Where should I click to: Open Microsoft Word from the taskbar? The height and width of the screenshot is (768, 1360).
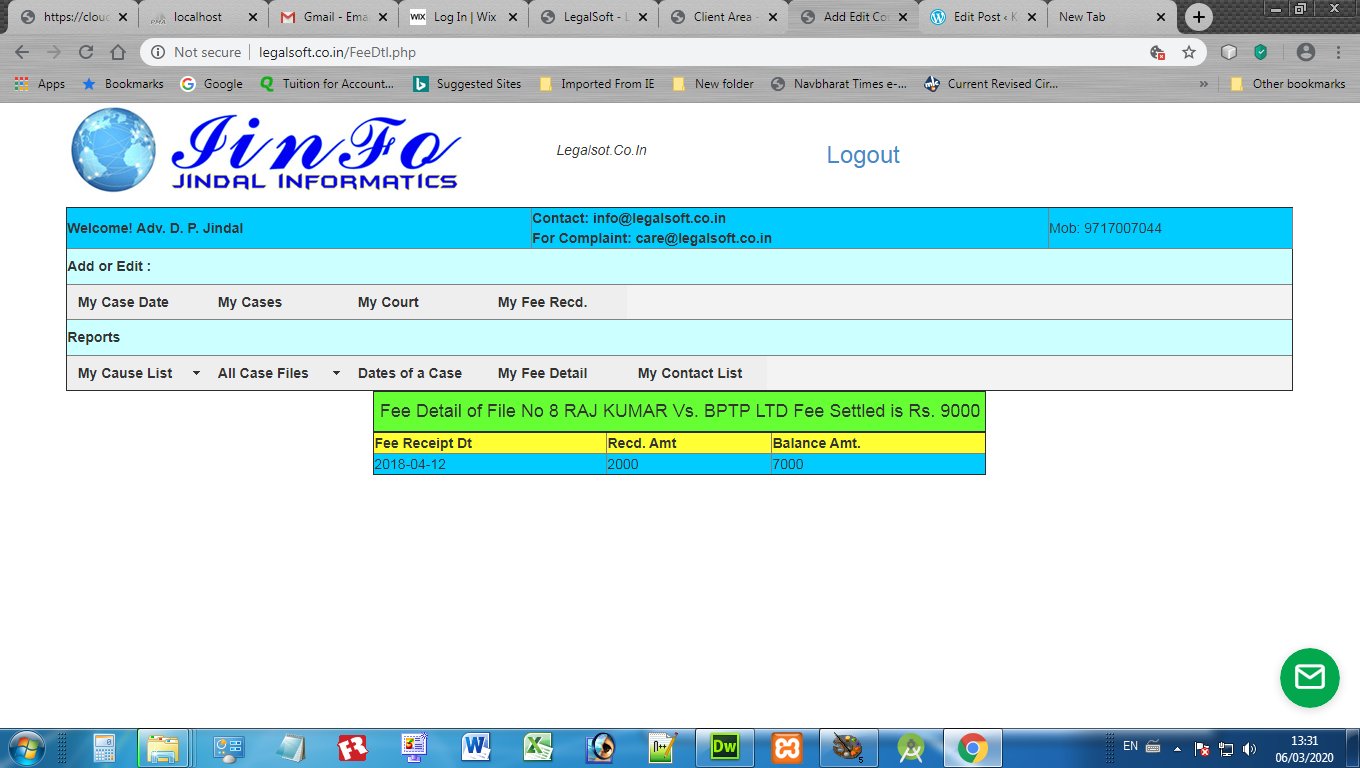click(476, 747)
